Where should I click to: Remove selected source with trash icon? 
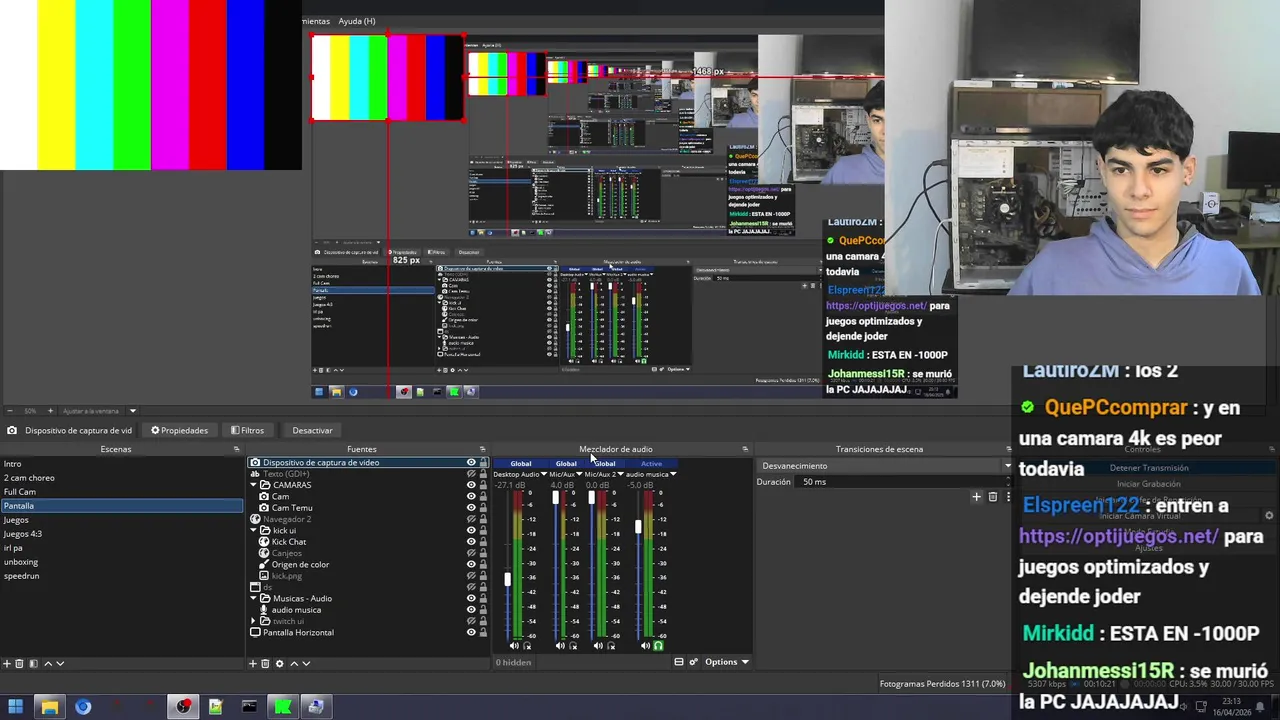[x=265, y=663]
